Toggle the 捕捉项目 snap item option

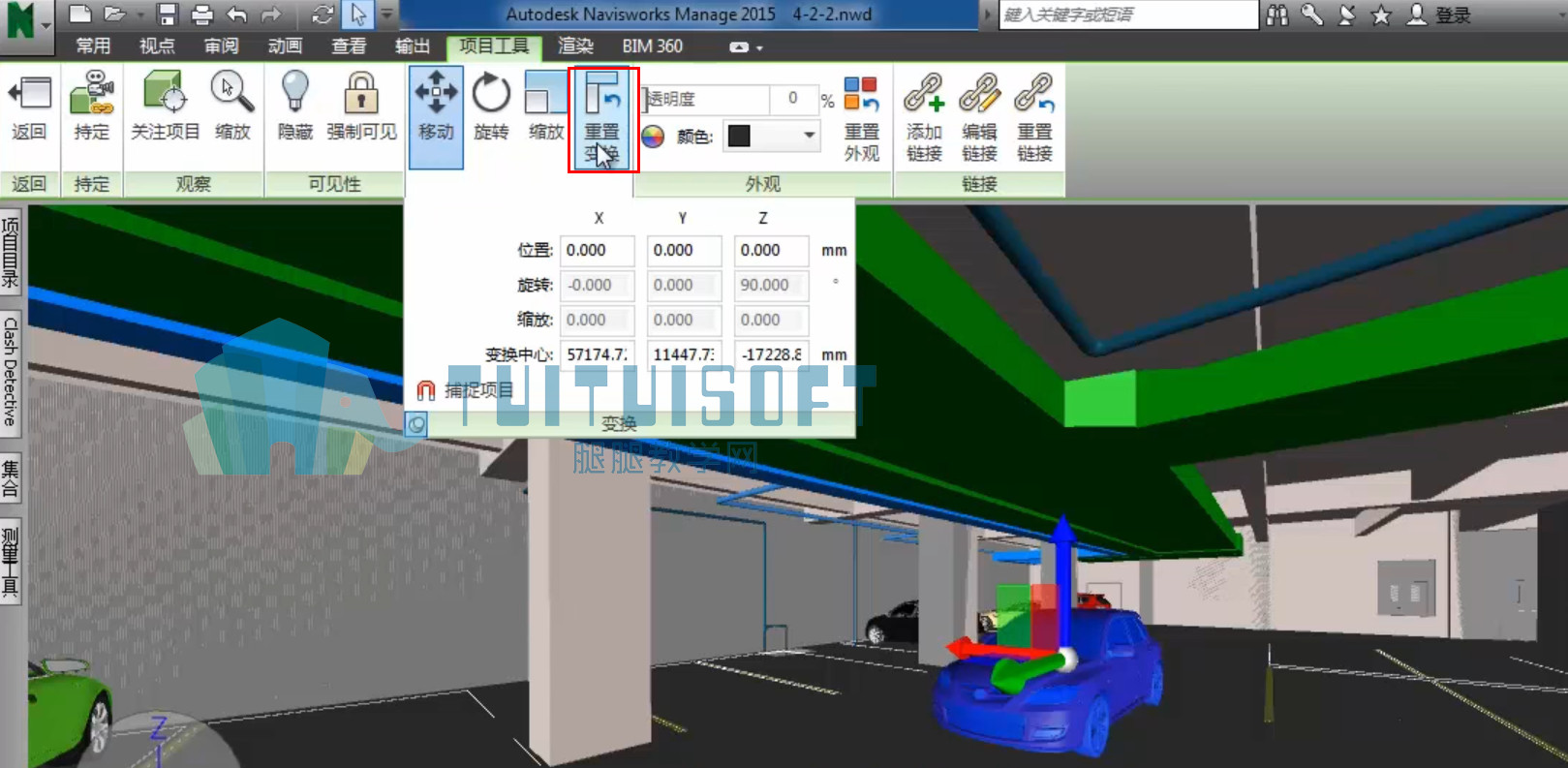466,390
